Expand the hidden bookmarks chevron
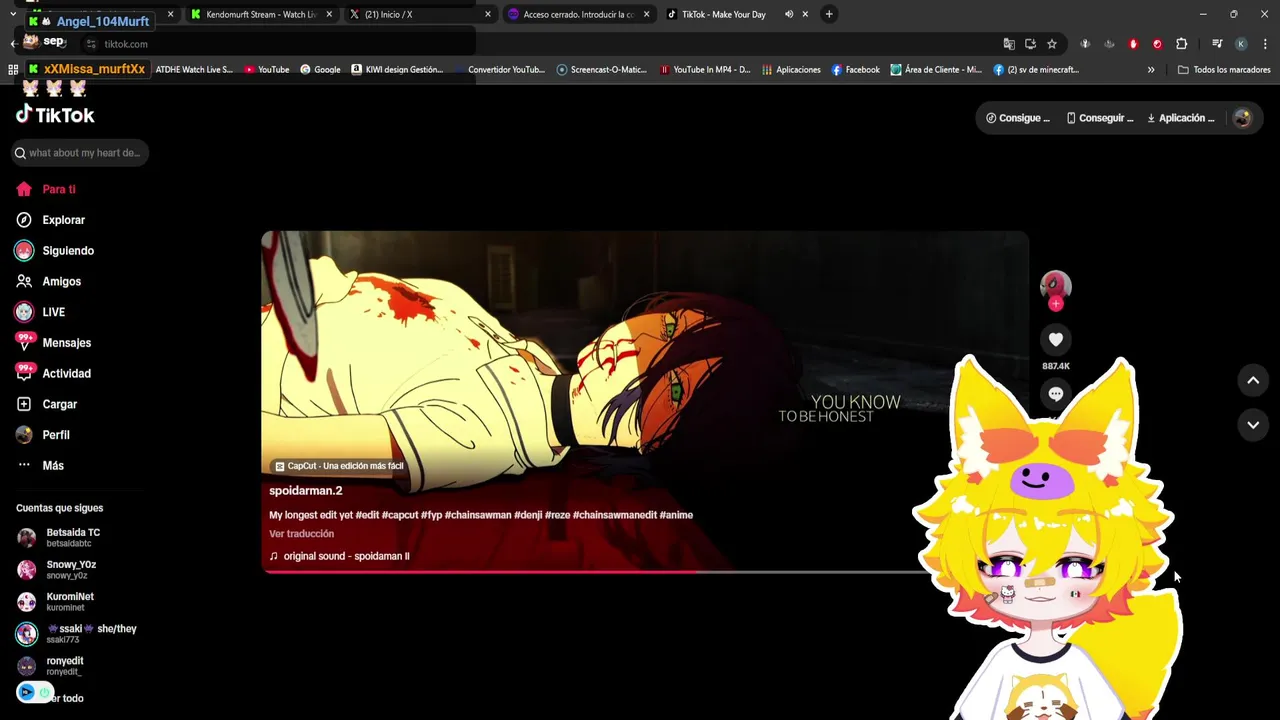 (1151, 70)
